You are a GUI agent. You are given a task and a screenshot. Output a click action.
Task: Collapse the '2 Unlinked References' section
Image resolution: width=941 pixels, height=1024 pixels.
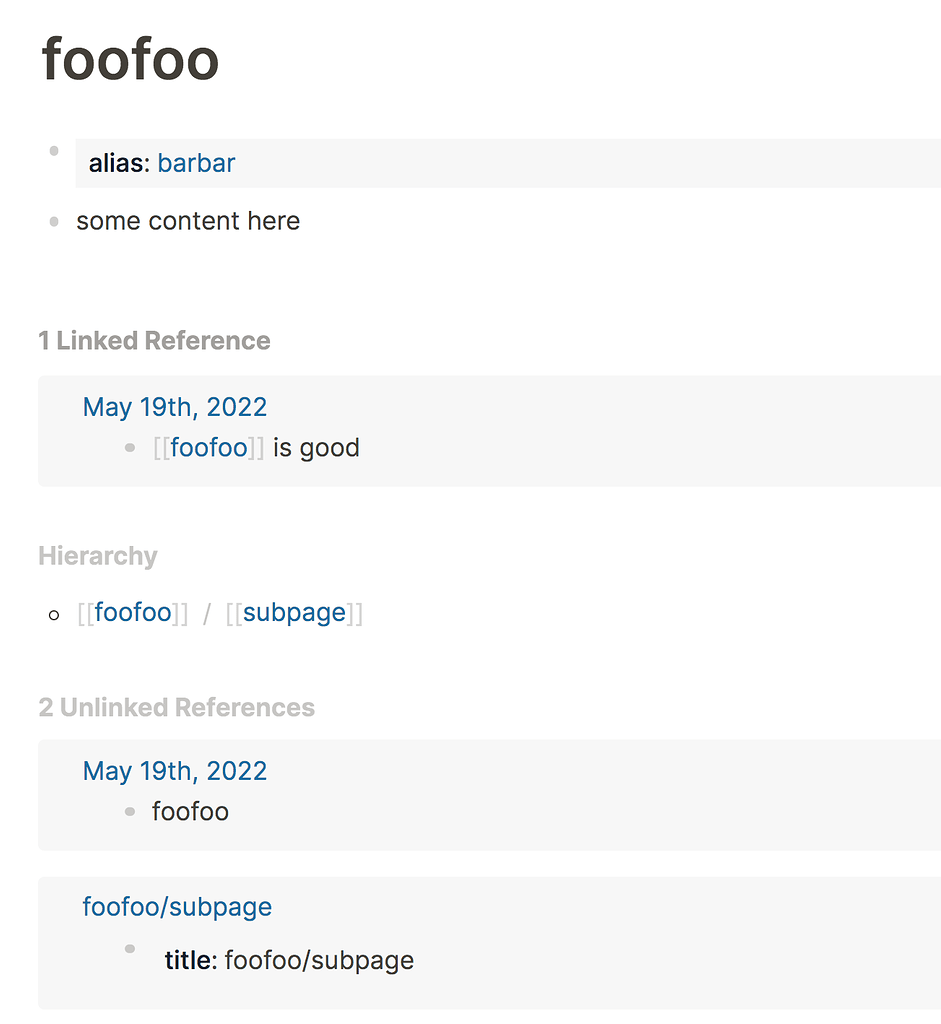tap(176, 707)
